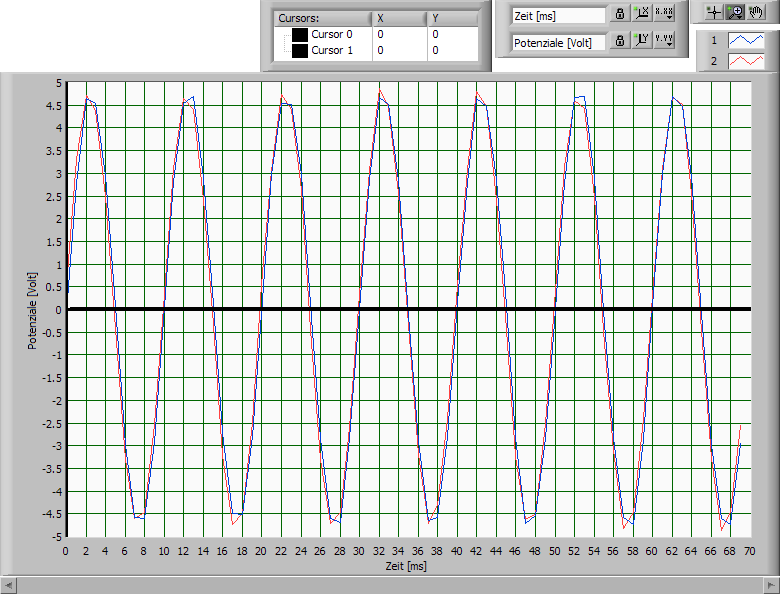Open the zoom tool in the graph palette
This screenshot has width=781, height=594.
tap(735, 12)
